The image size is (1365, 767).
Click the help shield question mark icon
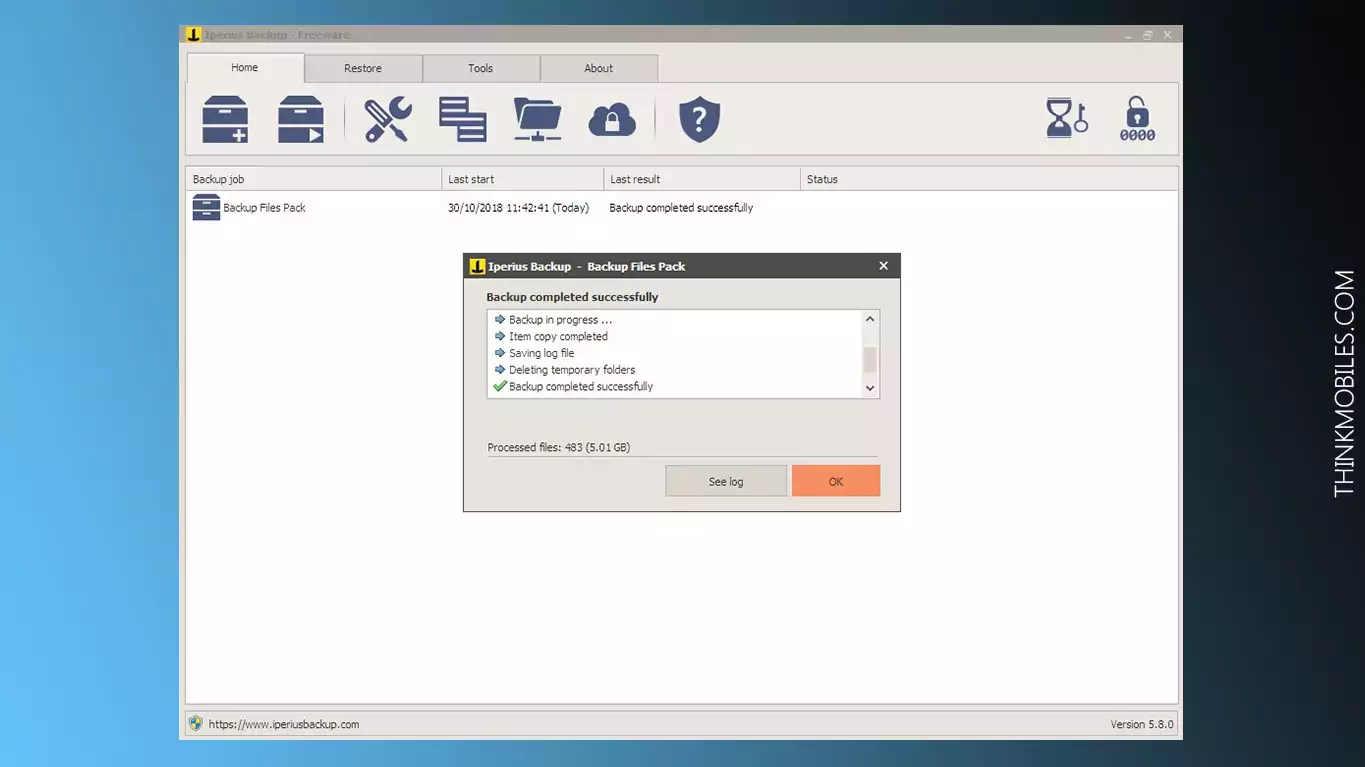699,120
